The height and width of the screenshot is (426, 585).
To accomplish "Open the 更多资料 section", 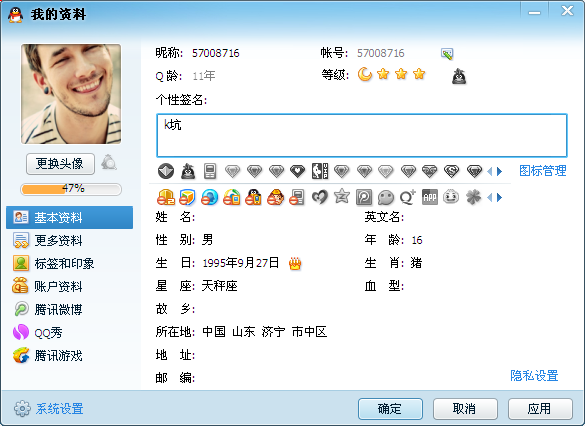I will [69, 241].
